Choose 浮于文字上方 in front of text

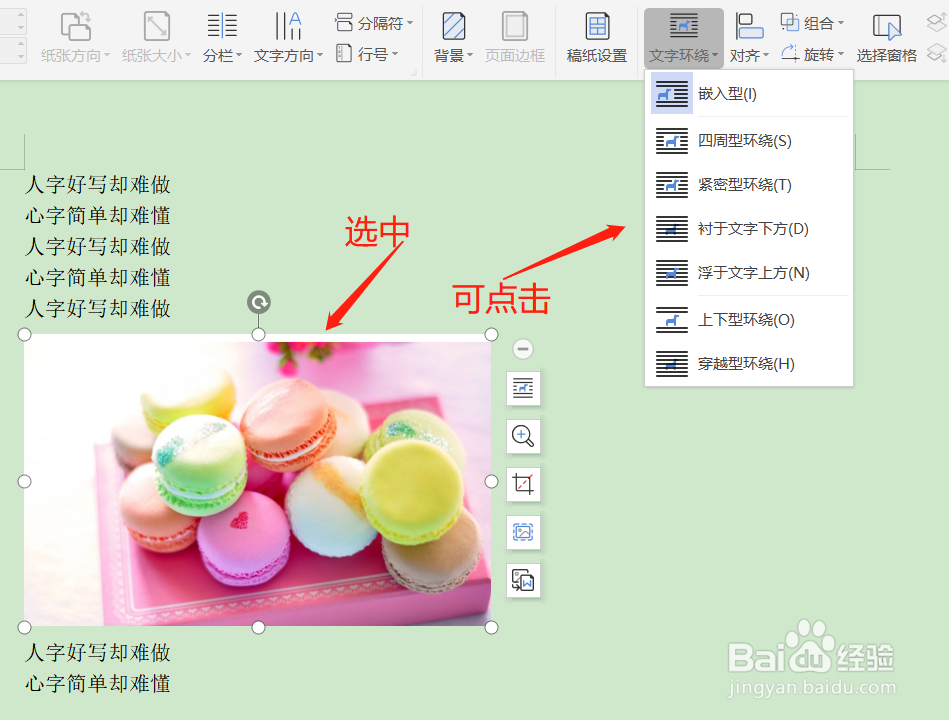(745, 273)
